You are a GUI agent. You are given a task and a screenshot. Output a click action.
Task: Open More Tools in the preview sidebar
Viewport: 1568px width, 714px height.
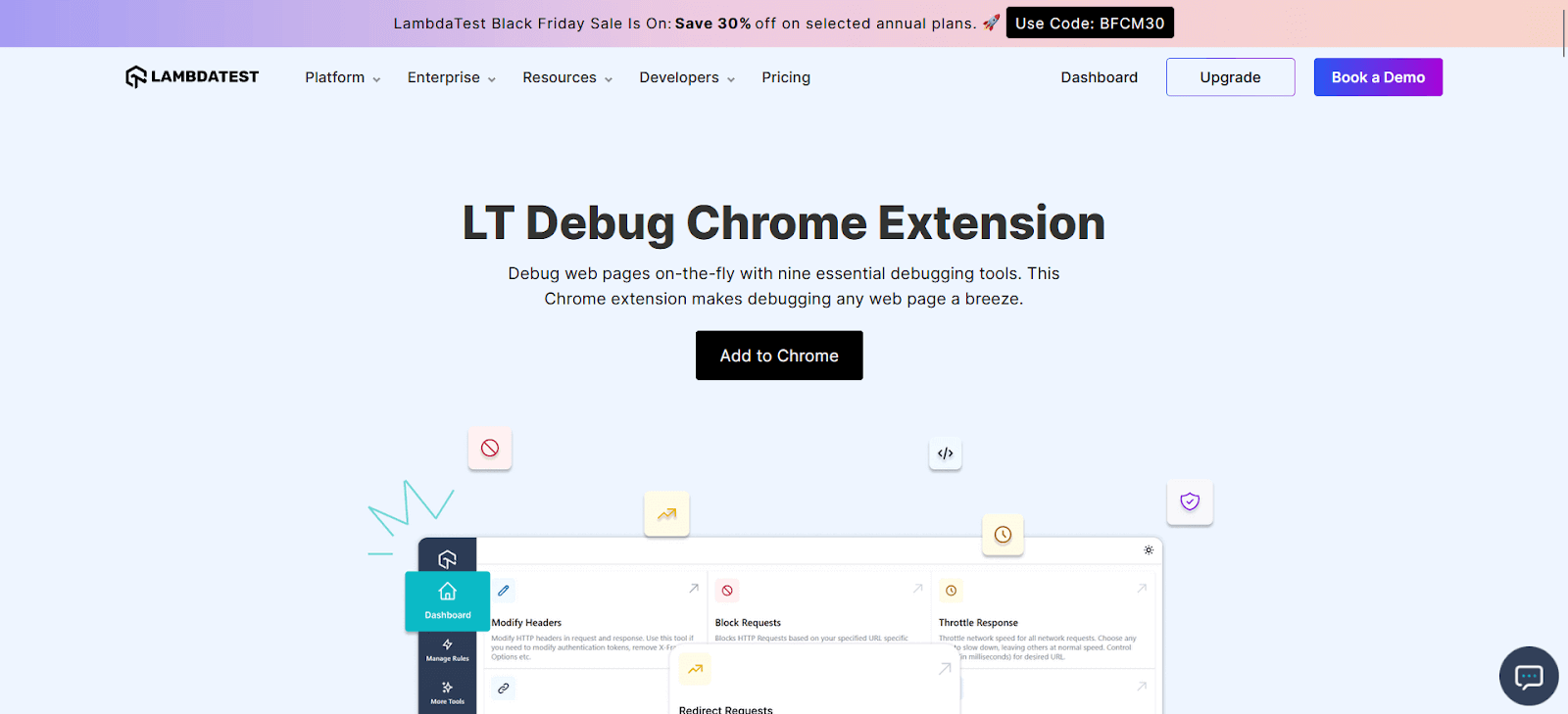tap(448, 692)
